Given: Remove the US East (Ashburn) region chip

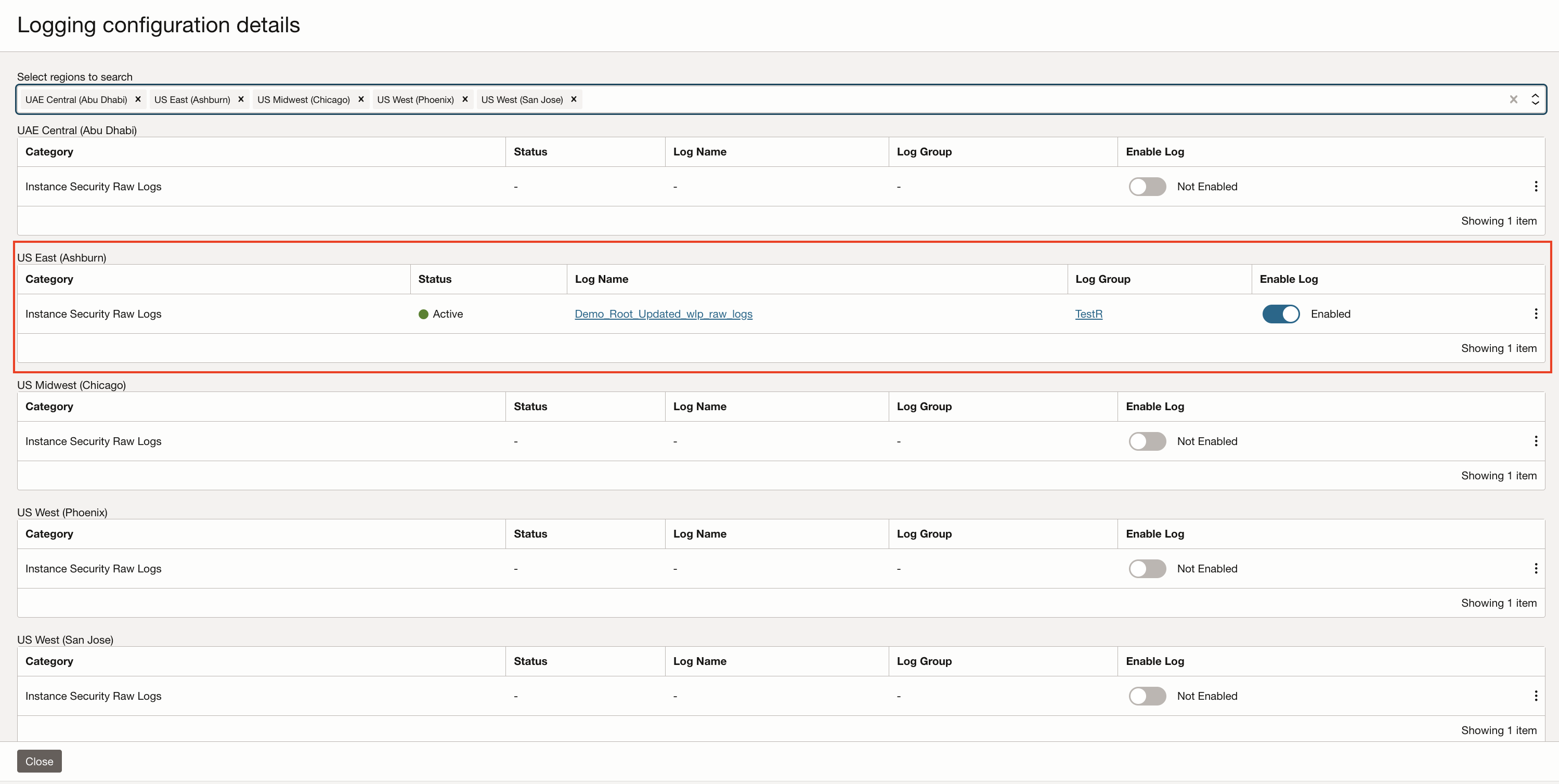Looking at the screenshot, I should (x=241, y=99).
